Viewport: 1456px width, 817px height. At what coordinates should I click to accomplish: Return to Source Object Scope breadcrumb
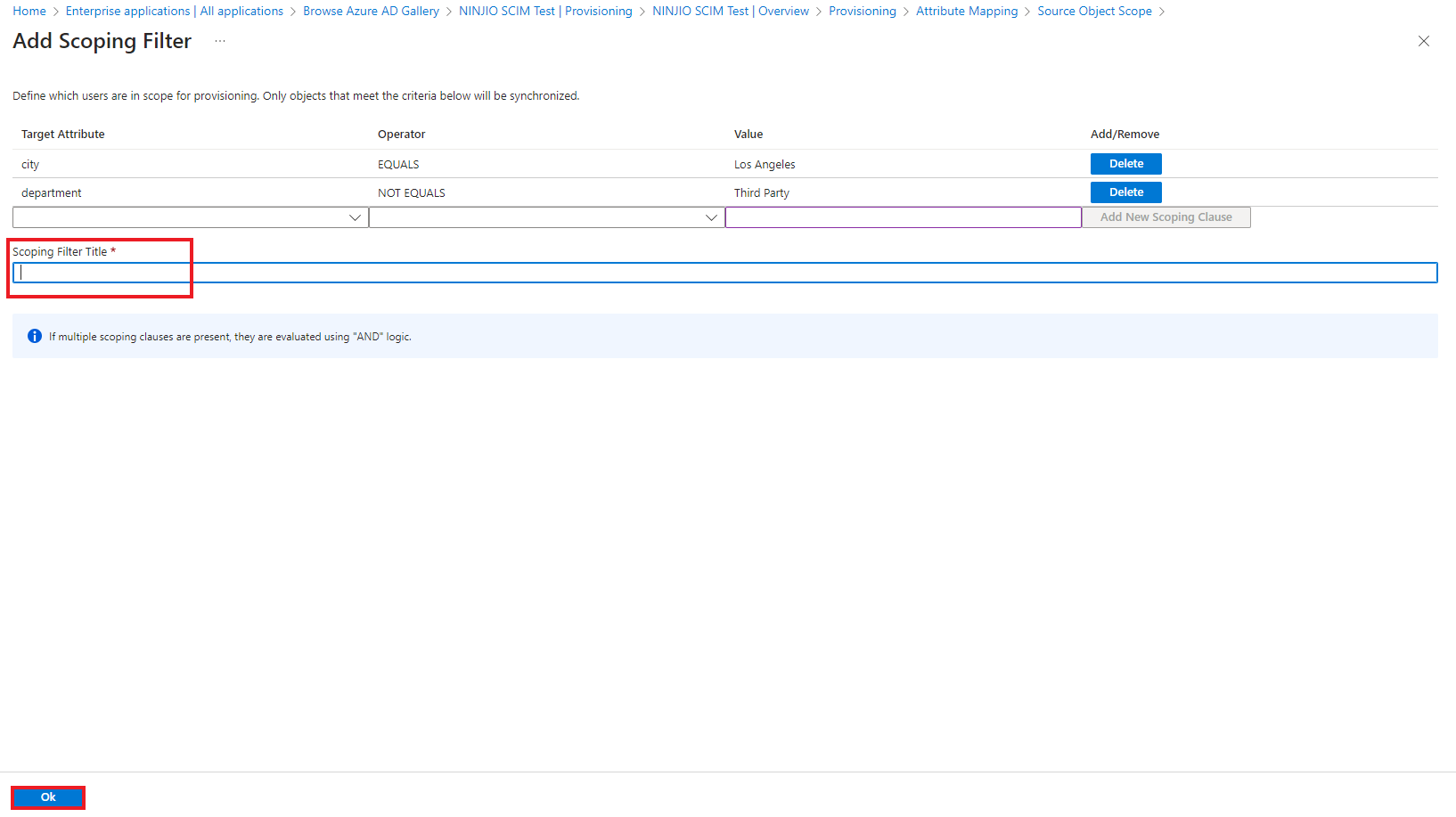point(1094,12)
